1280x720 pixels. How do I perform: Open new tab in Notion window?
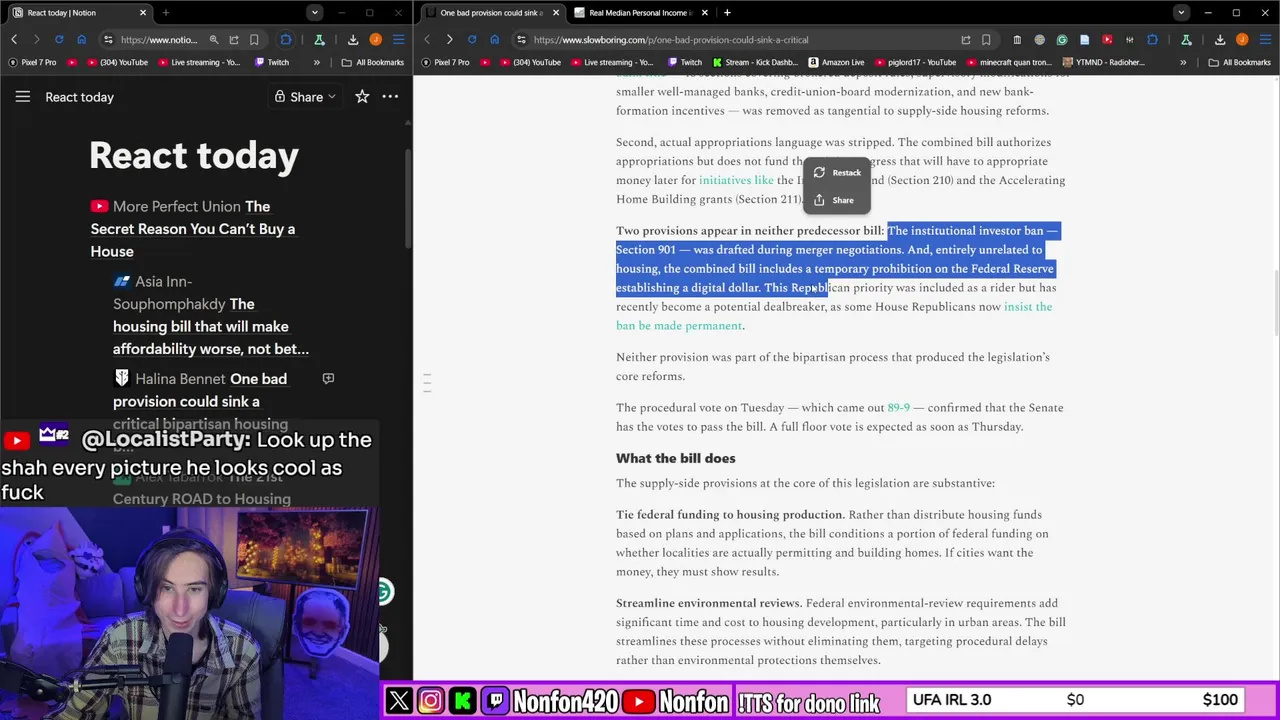point(165,13)
